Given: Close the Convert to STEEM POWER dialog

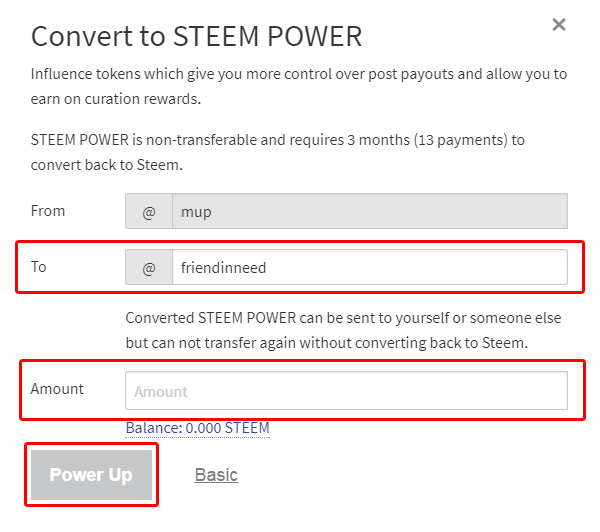Looking at the screenshot, I should [559, 25].
